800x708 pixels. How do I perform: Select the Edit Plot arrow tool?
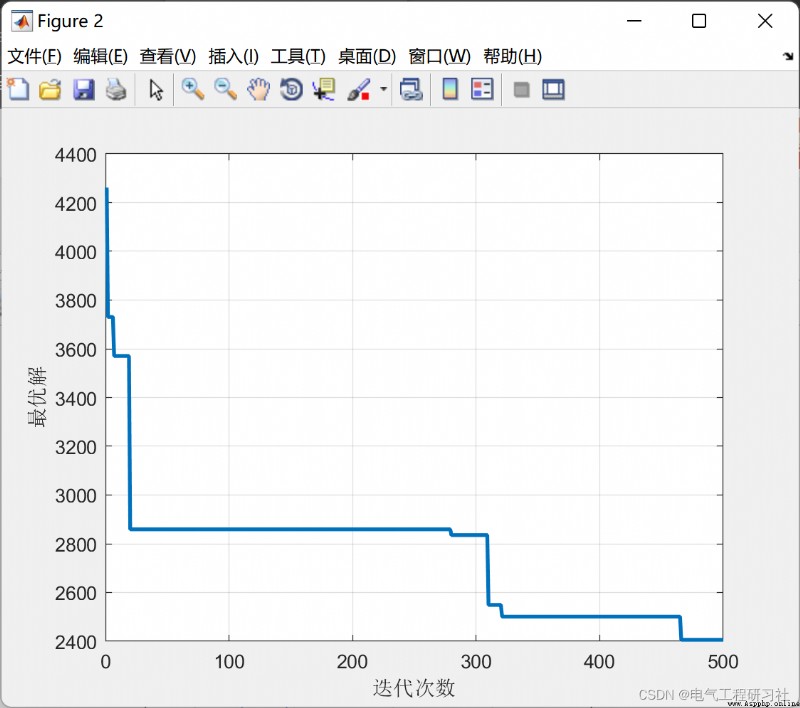point(156,90)
